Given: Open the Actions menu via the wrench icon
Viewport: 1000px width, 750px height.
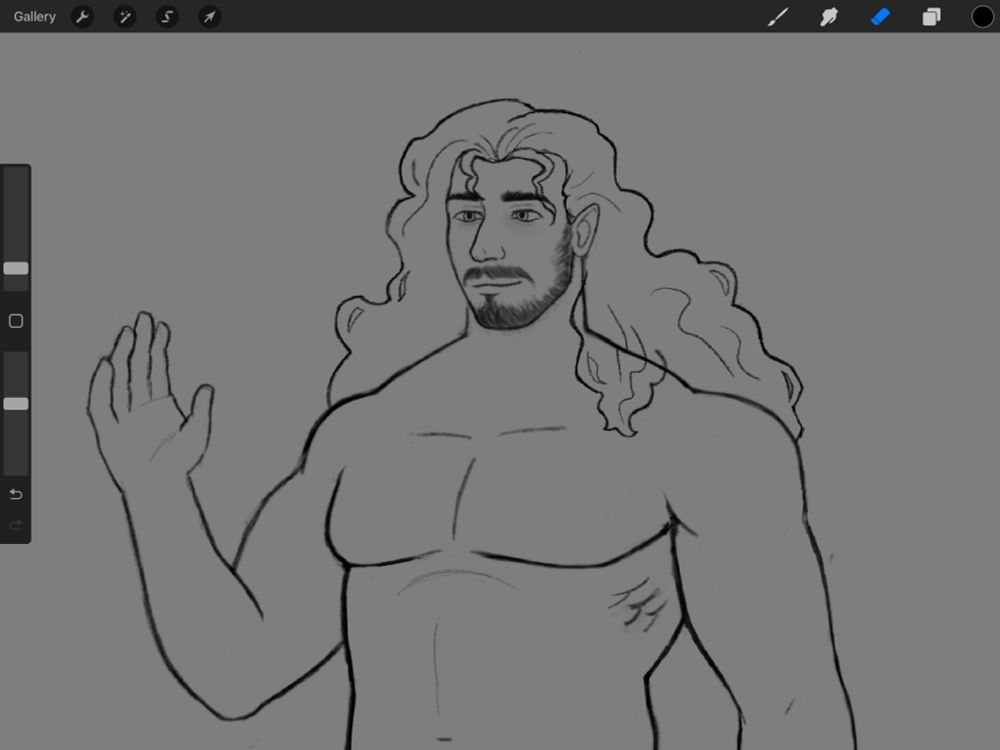Looking at the screenshot, I should (83, 16).
